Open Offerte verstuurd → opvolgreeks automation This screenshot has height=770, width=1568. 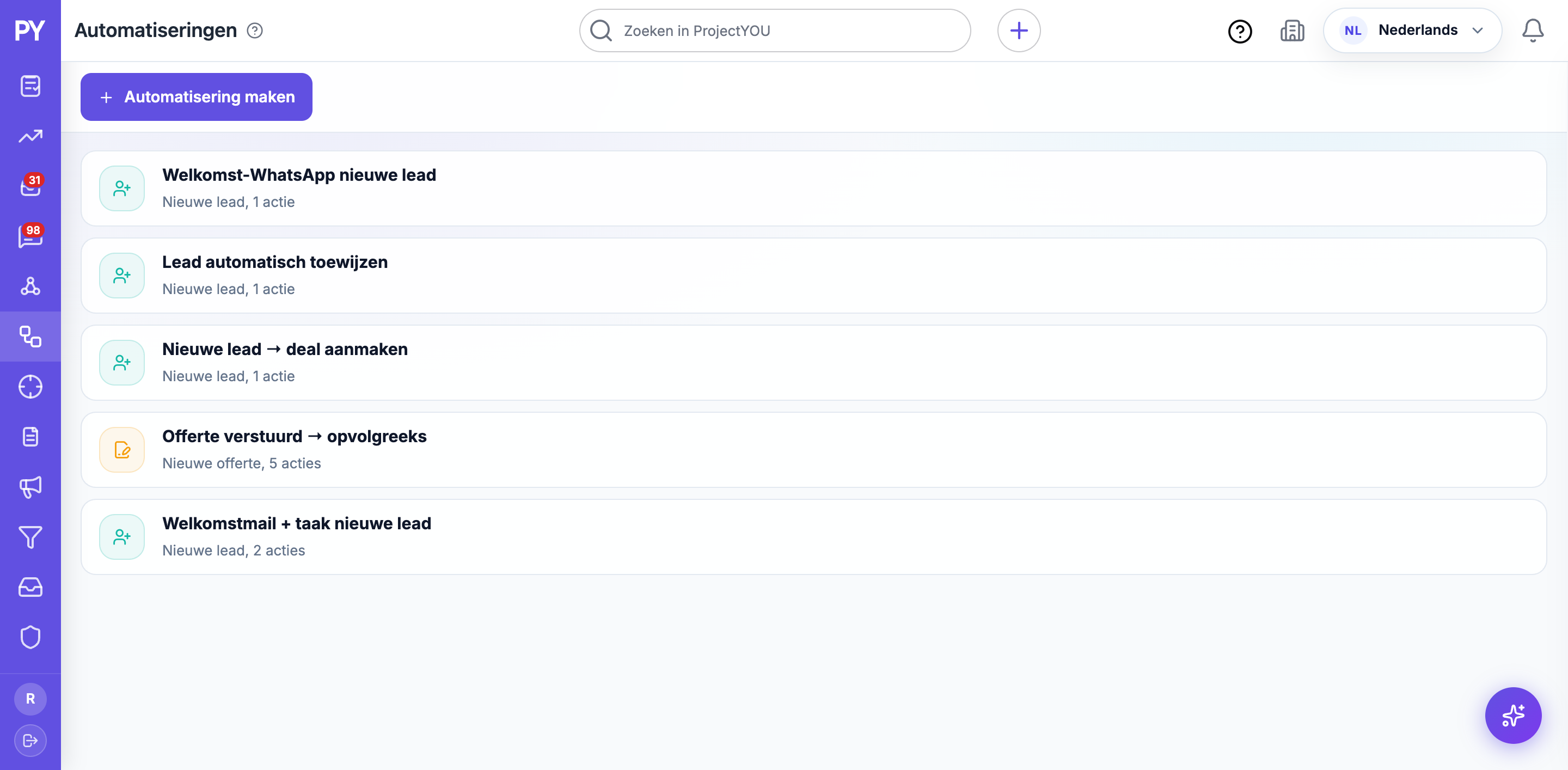click(x=814, y=450)
